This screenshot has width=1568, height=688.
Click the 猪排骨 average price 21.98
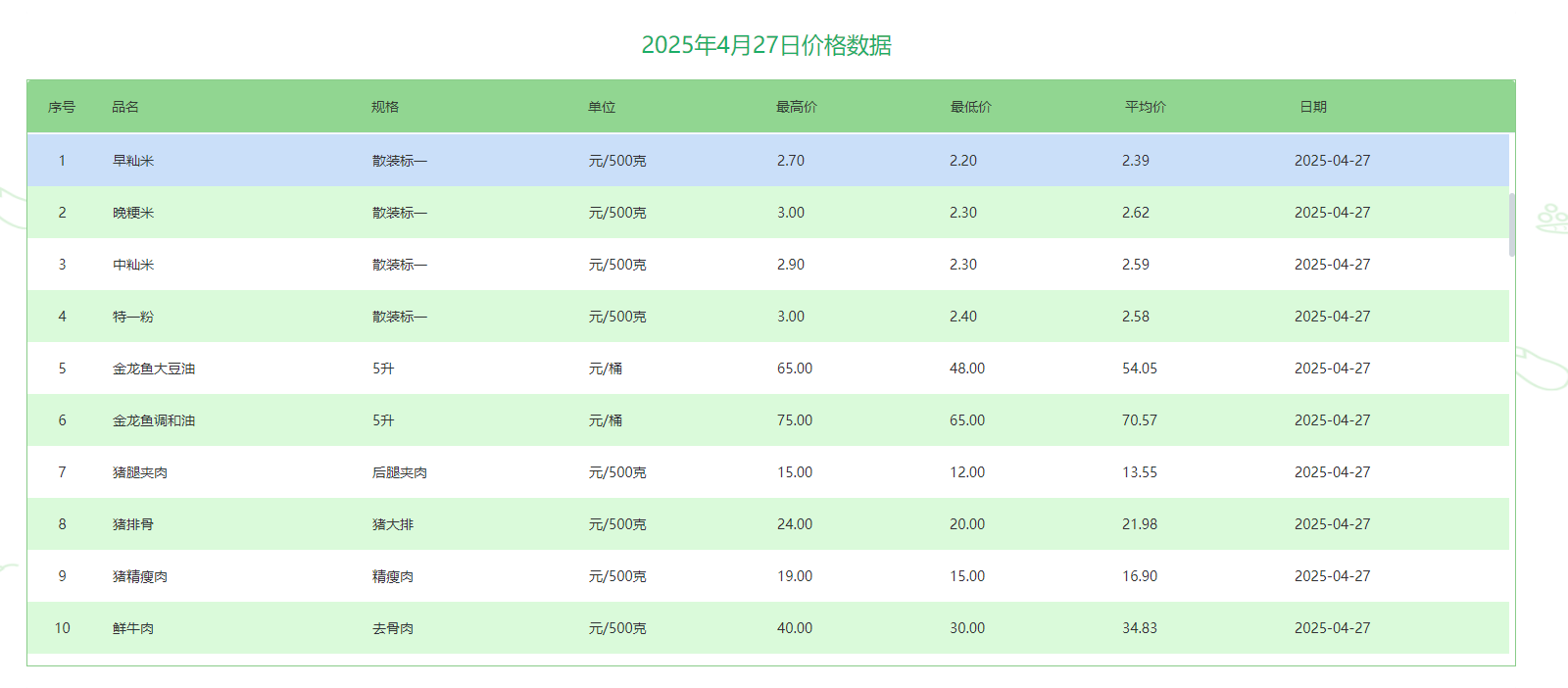coord(1140,524)
